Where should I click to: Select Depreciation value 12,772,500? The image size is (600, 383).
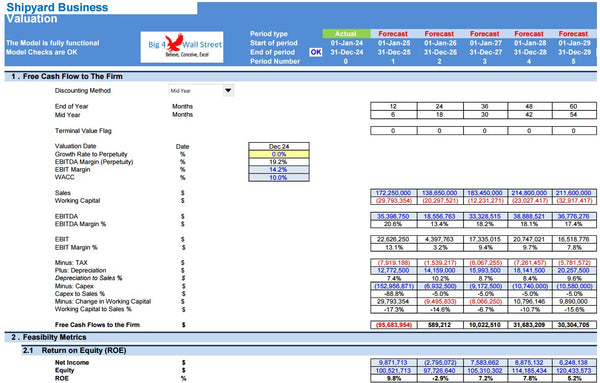click(393, 271)
